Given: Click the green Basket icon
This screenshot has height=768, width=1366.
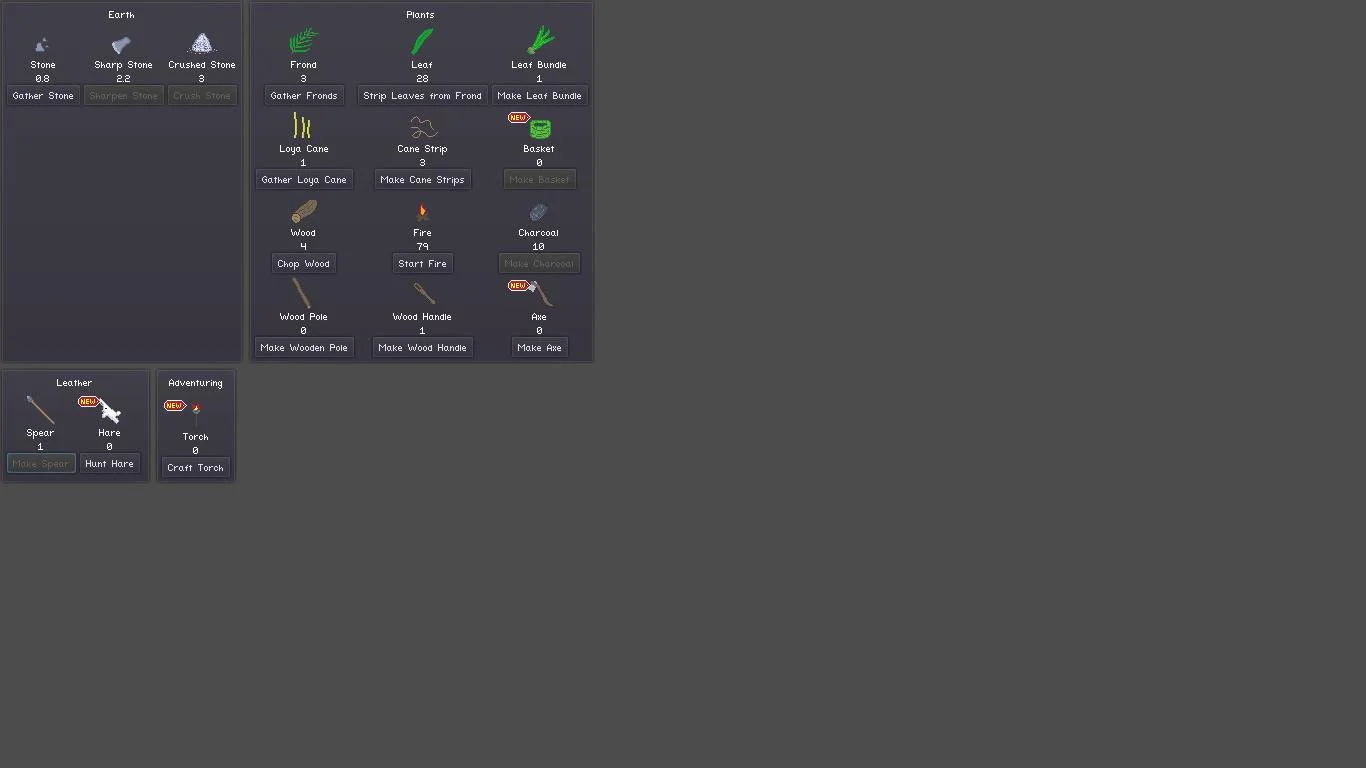Looking at the screenshot, I should pos(540,129).
